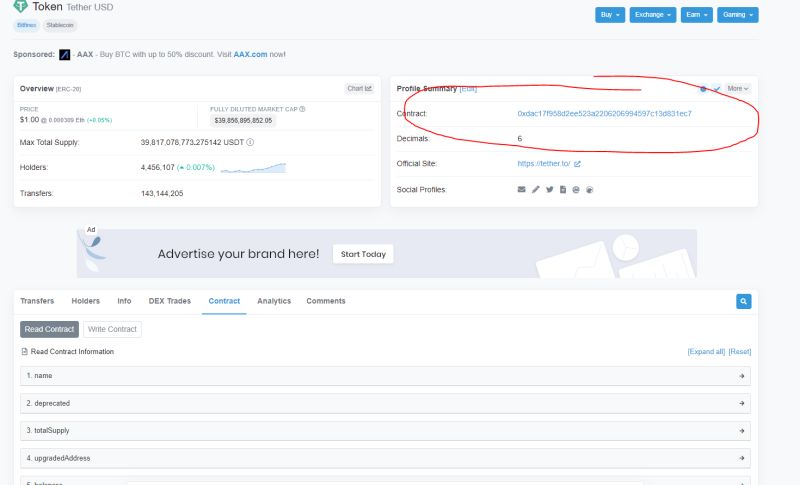Click the Decimals value 6
The width and height of the screenshot is (800, 485).
(520, 139)
